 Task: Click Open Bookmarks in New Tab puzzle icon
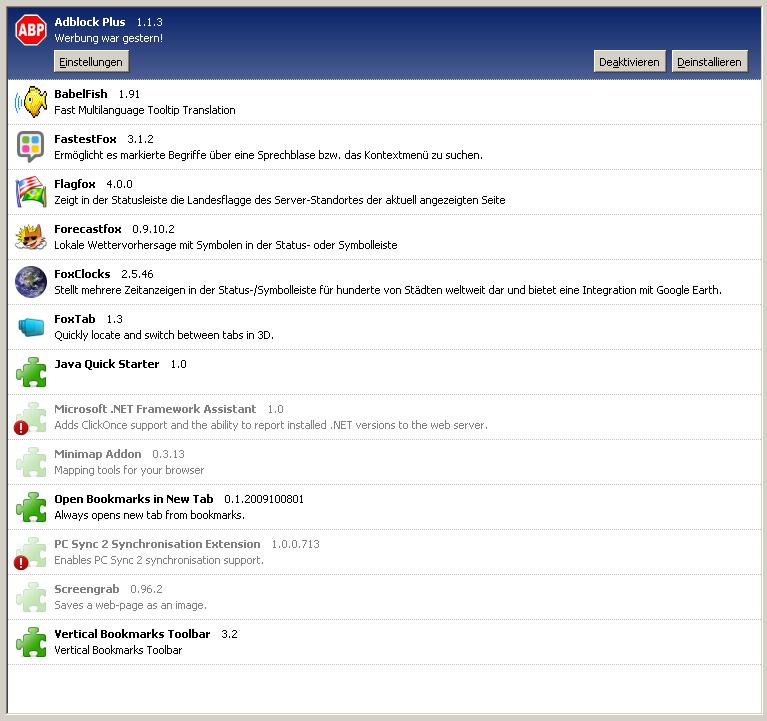coord(30,507)
